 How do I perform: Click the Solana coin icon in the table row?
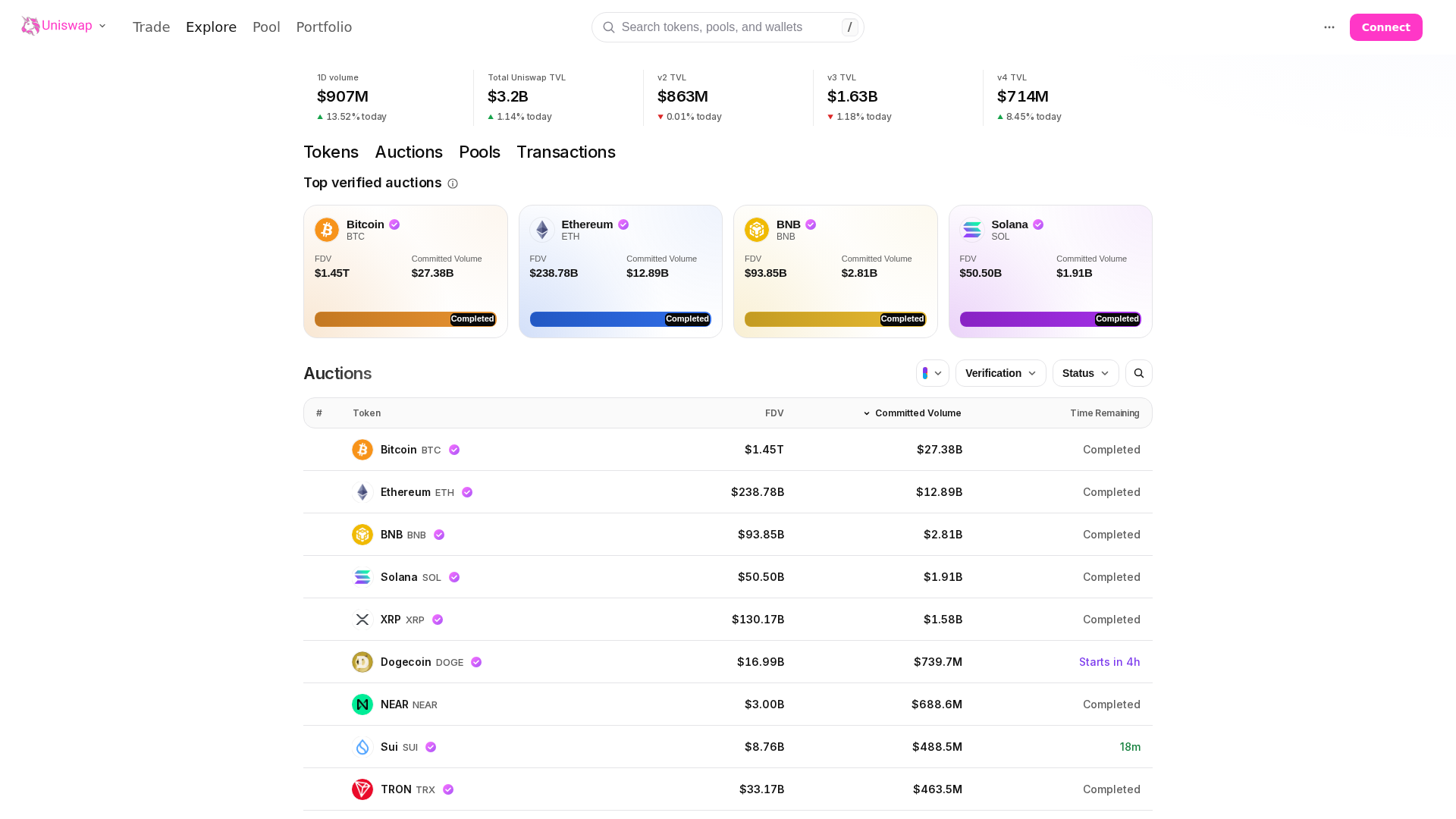click(362, 577)
